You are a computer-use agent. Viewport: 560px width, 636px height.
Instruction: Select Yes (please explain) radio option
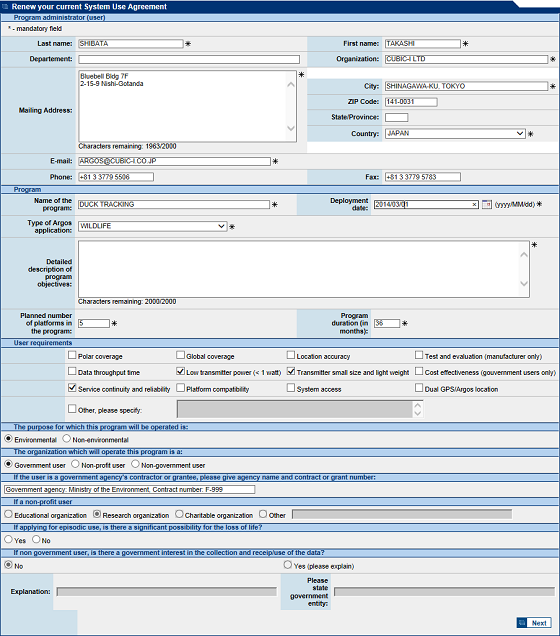pos(288,565)
